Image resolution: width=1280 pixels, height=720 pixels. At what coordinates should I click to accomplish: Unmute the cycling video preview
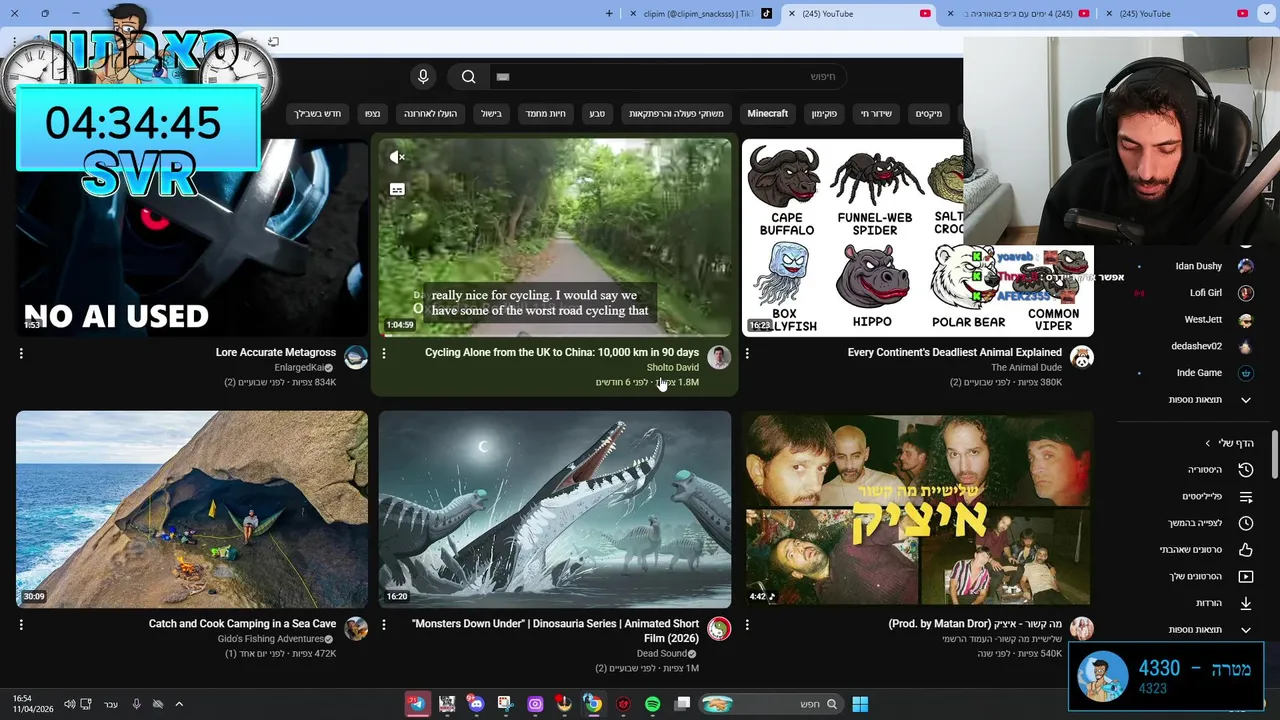(397, 157)
